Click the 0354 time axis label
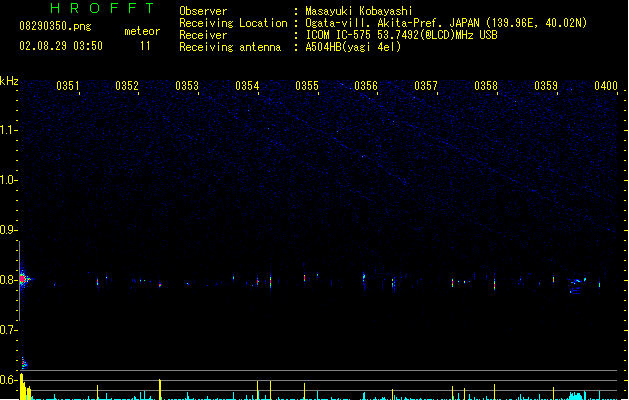This screenshot has height=400, width=629. click(x=247, y=86)
